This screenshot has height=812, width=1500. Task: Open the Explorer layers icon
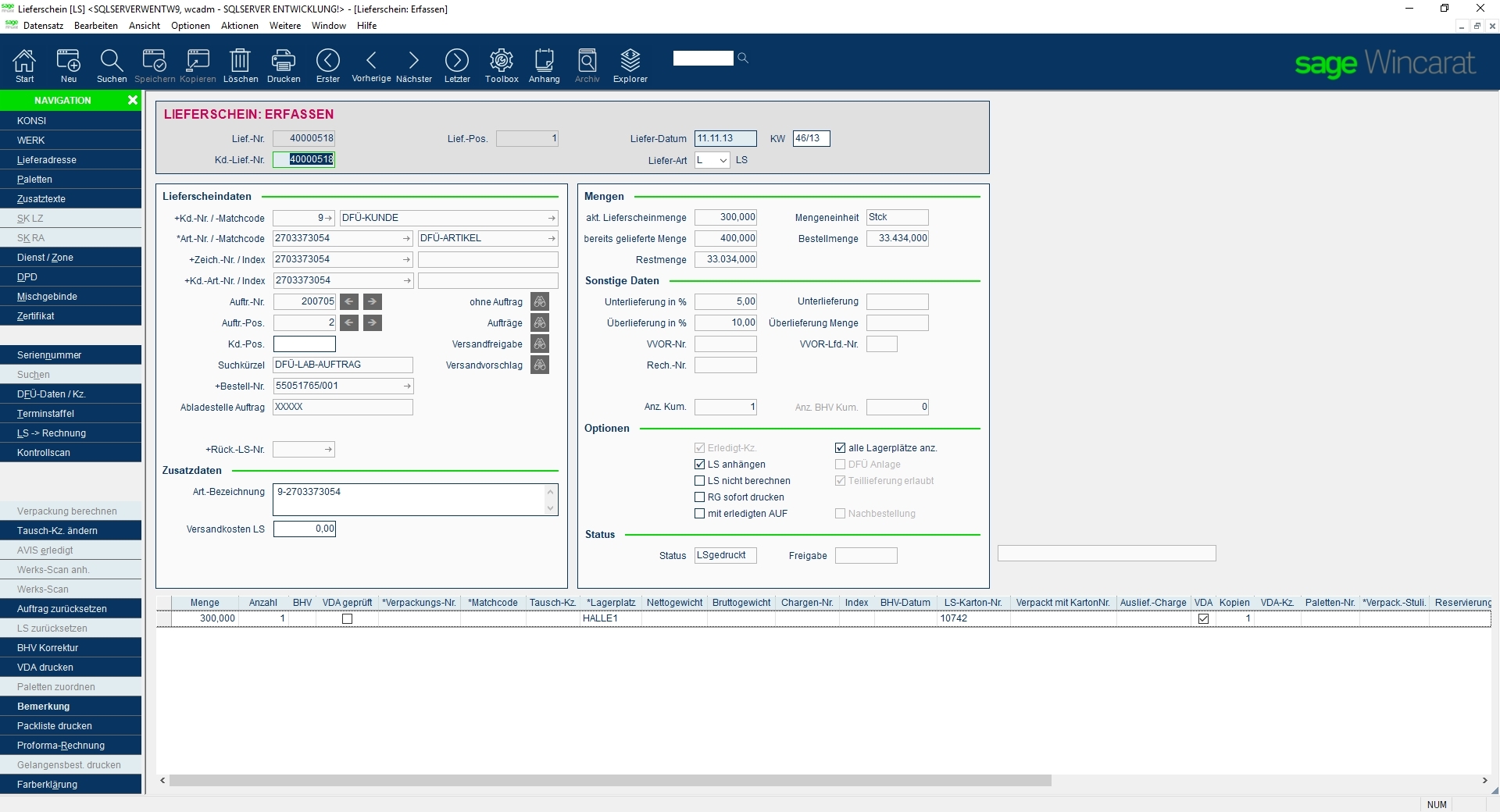630,61
